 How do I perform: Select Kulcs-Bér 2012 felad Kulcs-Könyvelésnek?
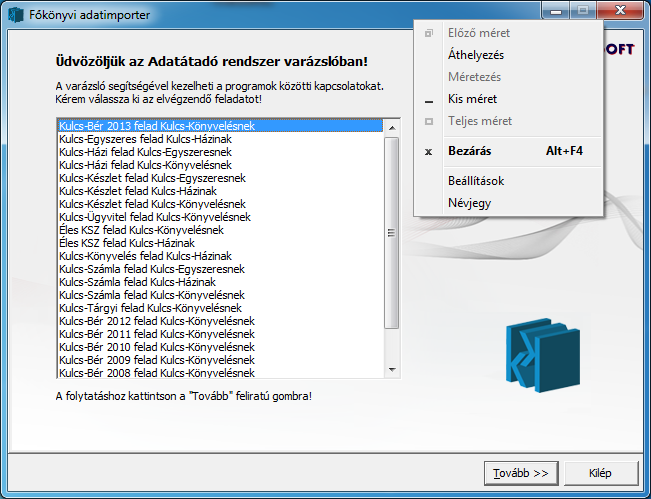click(x=220, y=321)
